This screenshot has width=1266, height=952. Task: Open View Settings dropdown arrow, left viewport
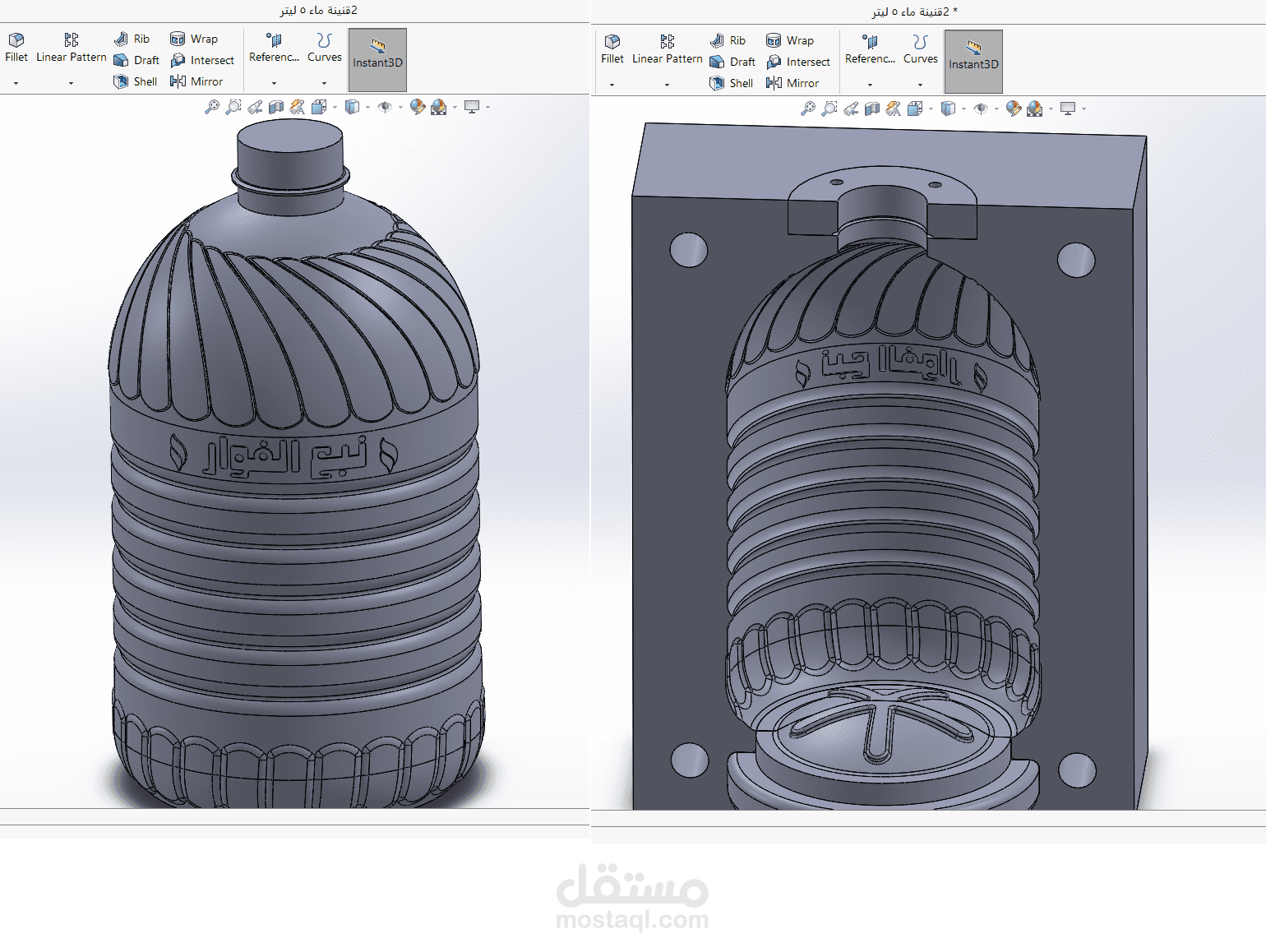click(x=487, y=108)
